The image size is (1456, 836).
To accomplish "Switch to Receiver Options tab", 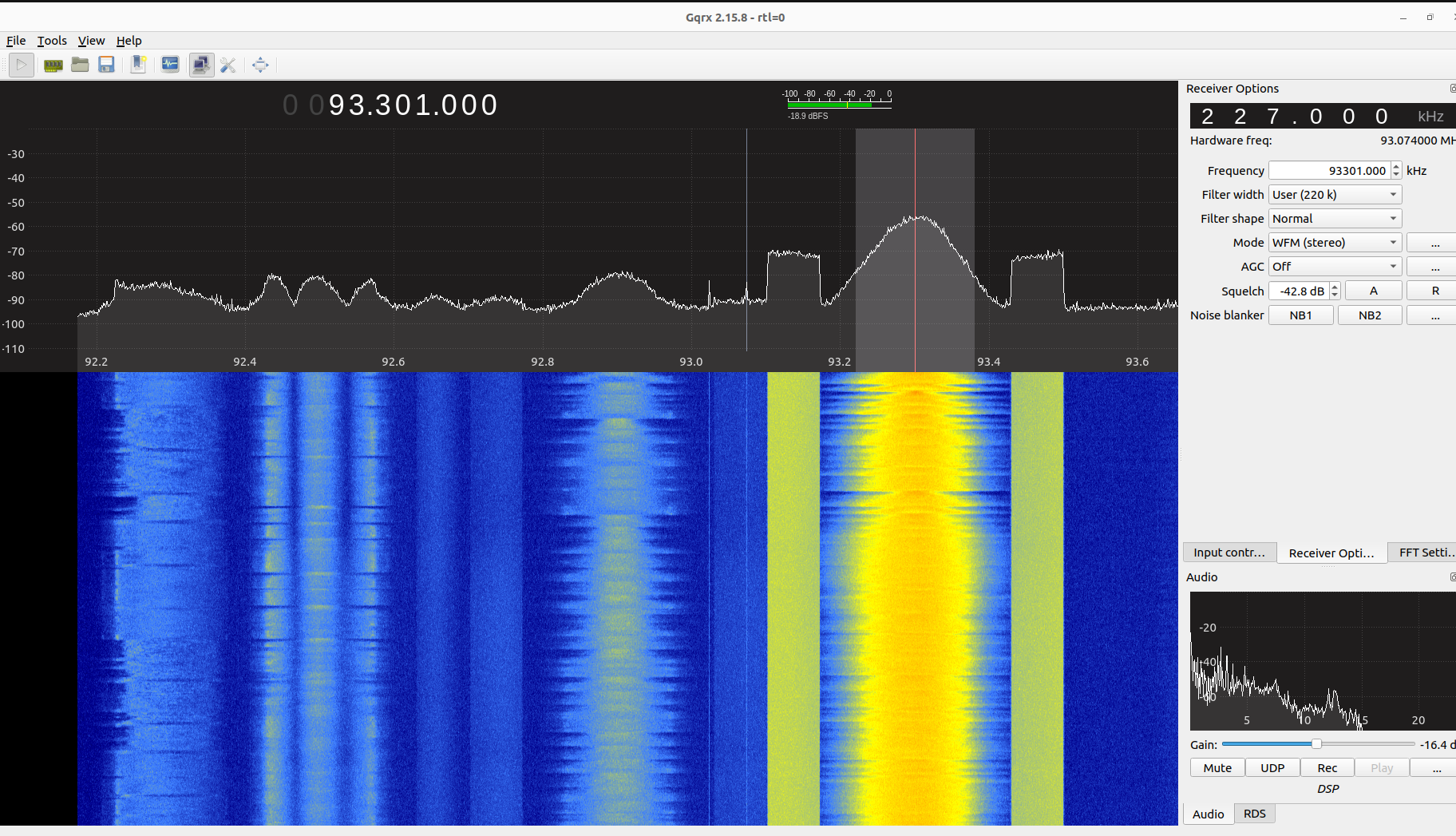I will coord(1331,553).
